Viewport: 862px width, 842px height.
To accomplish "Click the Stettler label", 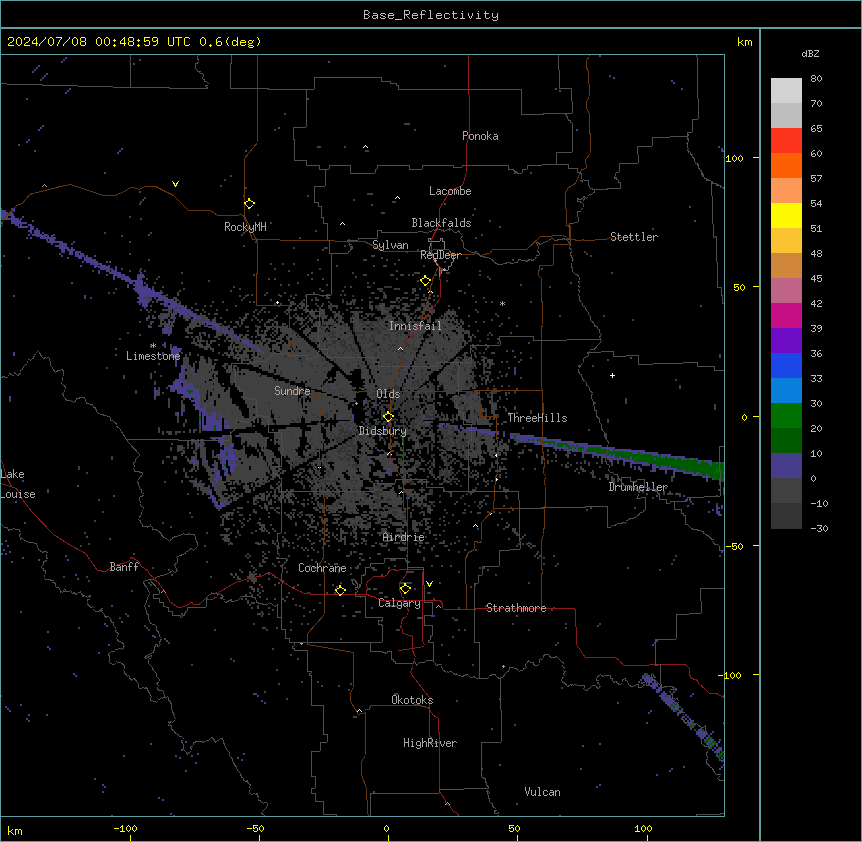I will click(x=634, y=237).
